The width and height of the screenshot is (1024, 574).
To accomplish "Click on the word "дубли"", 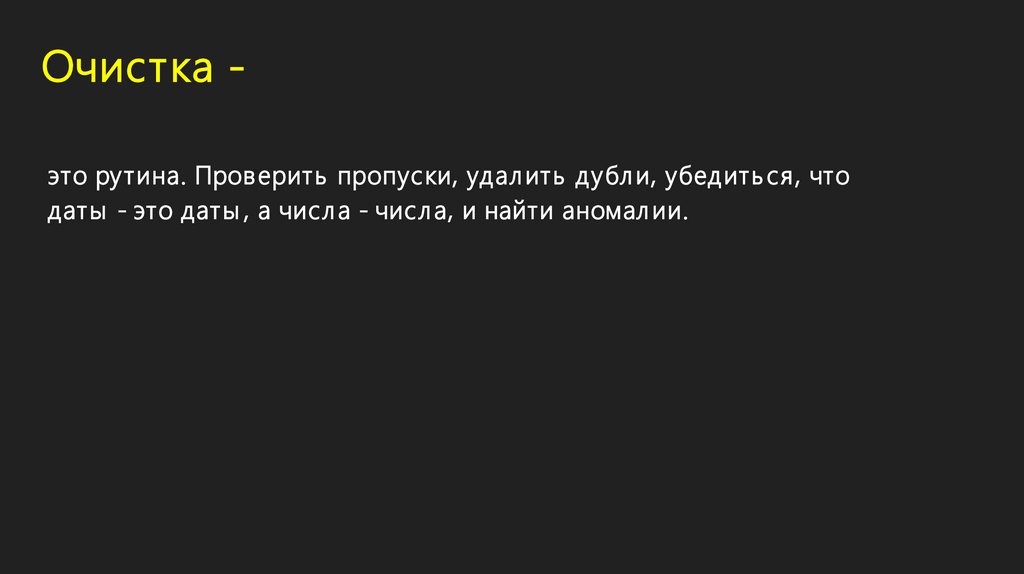I will click(614, 178).
